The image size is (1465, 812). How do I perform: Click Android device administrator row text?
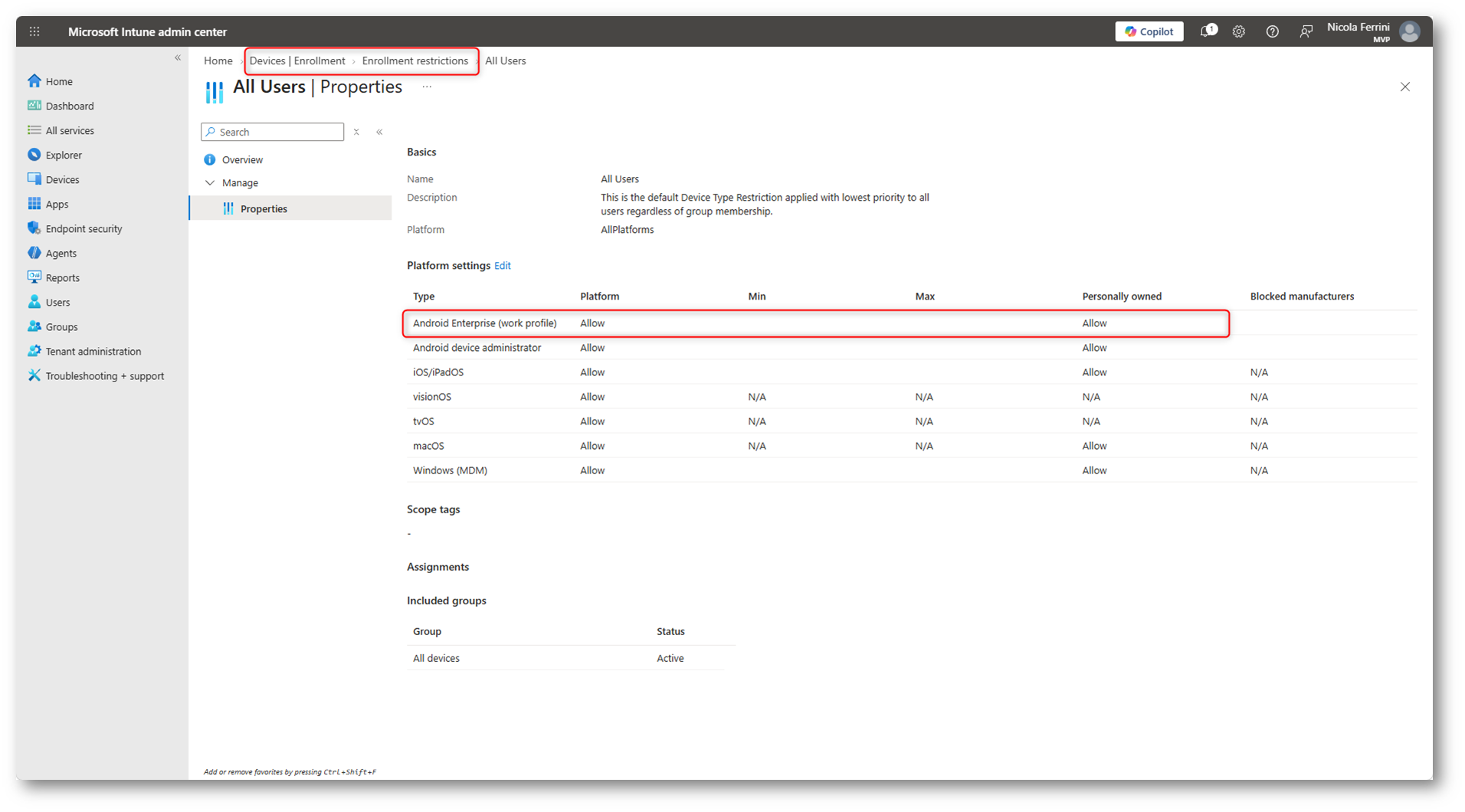(477, 348)
